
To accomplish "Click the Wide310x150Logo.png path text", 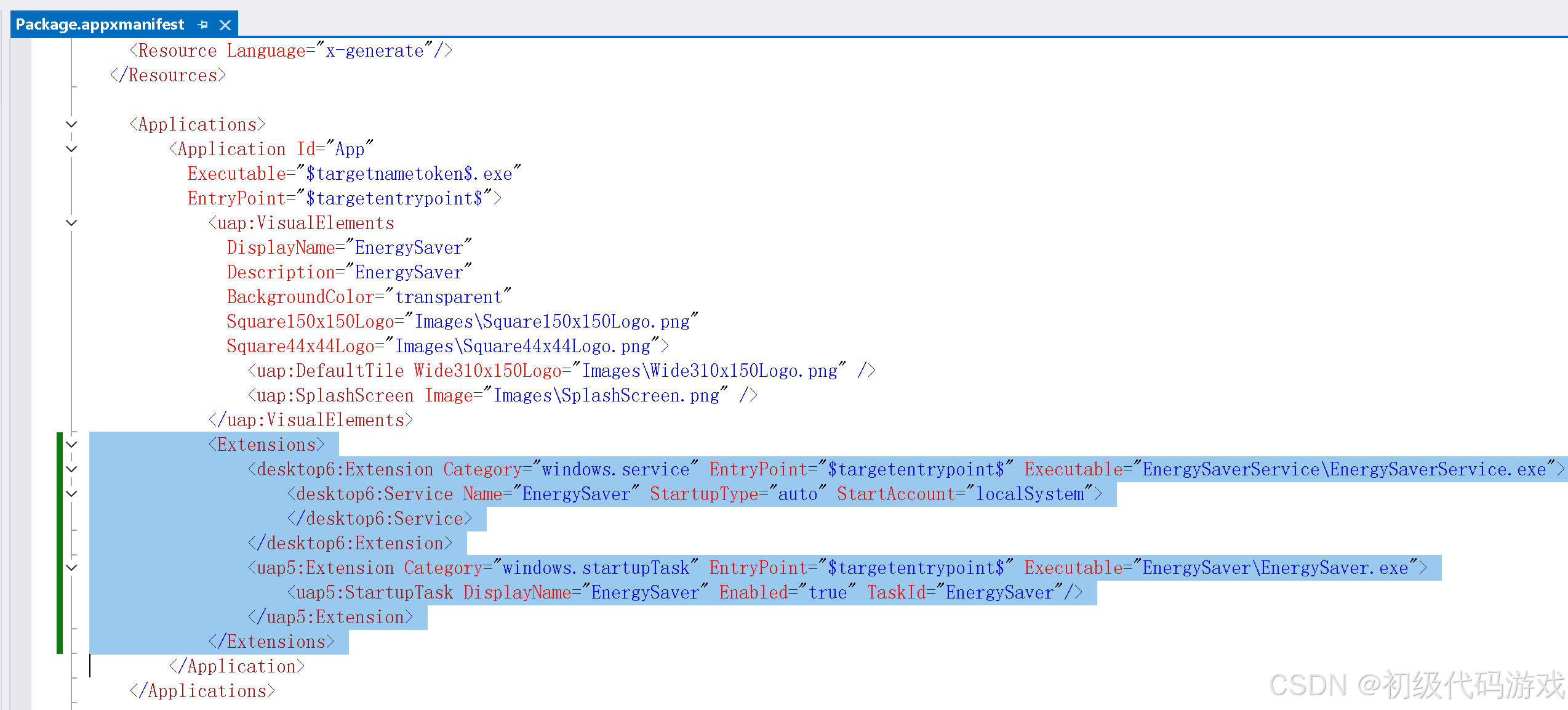I will (709, 371).
